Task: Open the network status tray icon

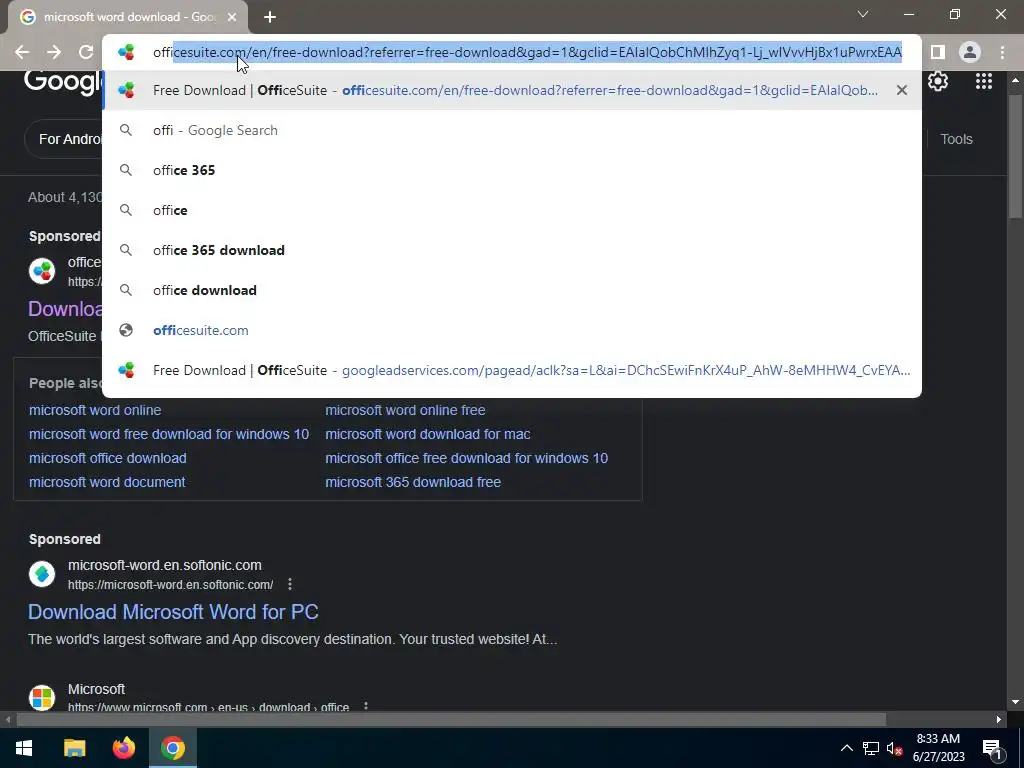Action: pyautogui.click(x=871, y=748)
